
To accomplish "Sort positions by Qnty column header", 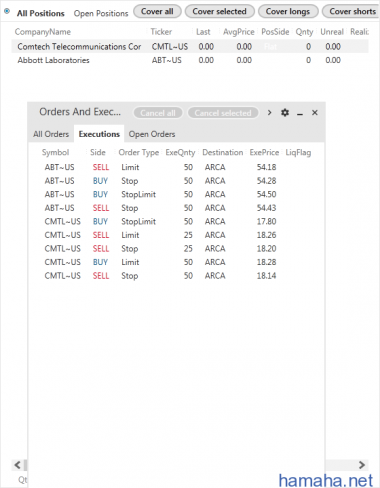I will click(304, 32).
